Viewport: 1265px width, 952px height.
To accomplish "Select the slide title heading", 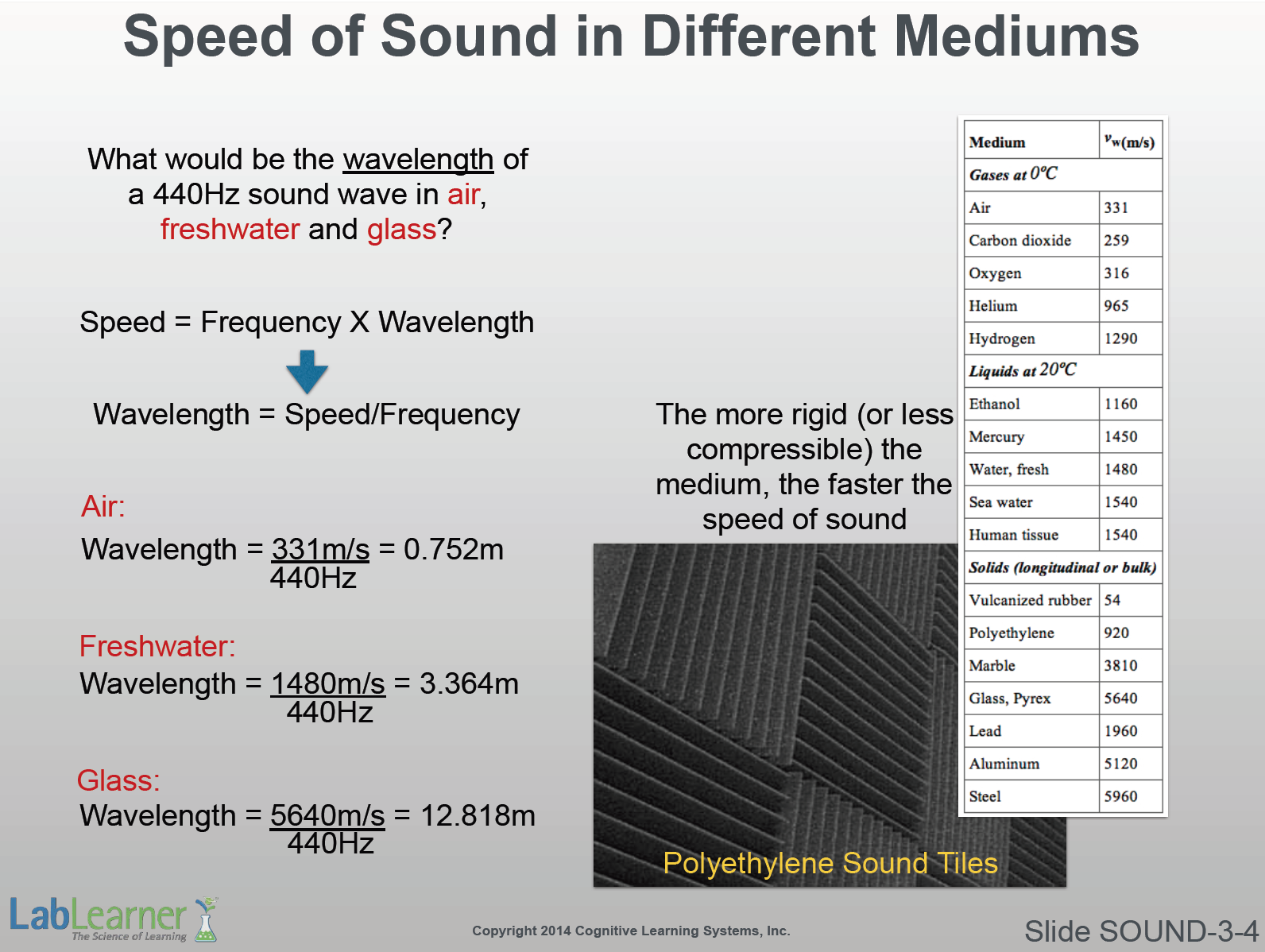I will coord(631,37).
